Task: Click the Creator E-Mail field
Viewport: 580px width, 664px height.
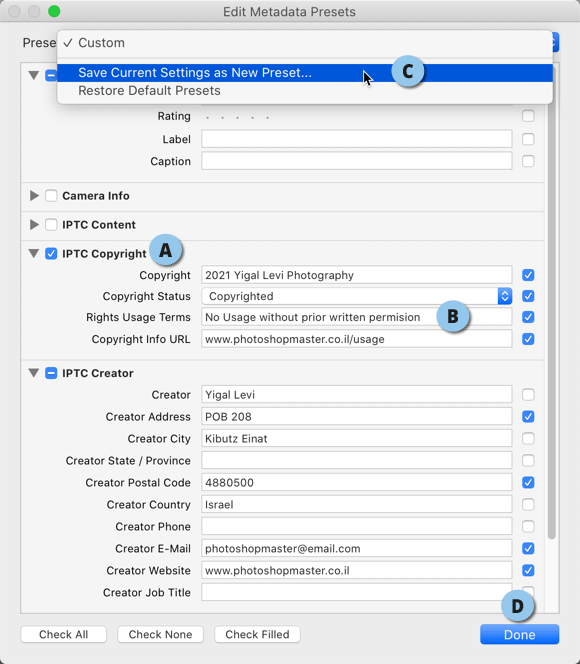Action: (357, 548)
